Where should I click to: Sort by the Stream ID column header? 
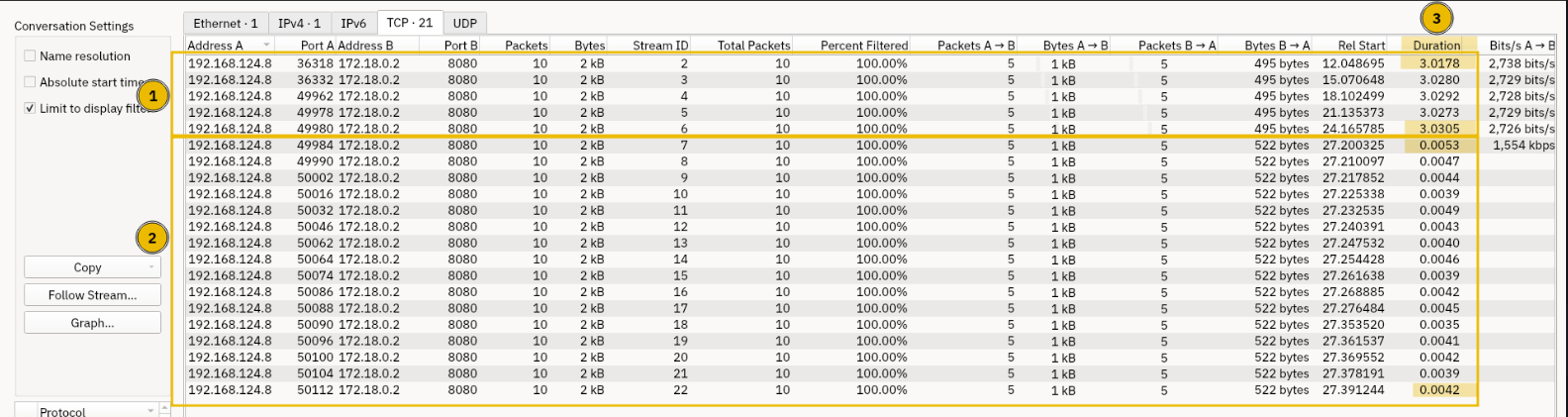tap(660, 46)
